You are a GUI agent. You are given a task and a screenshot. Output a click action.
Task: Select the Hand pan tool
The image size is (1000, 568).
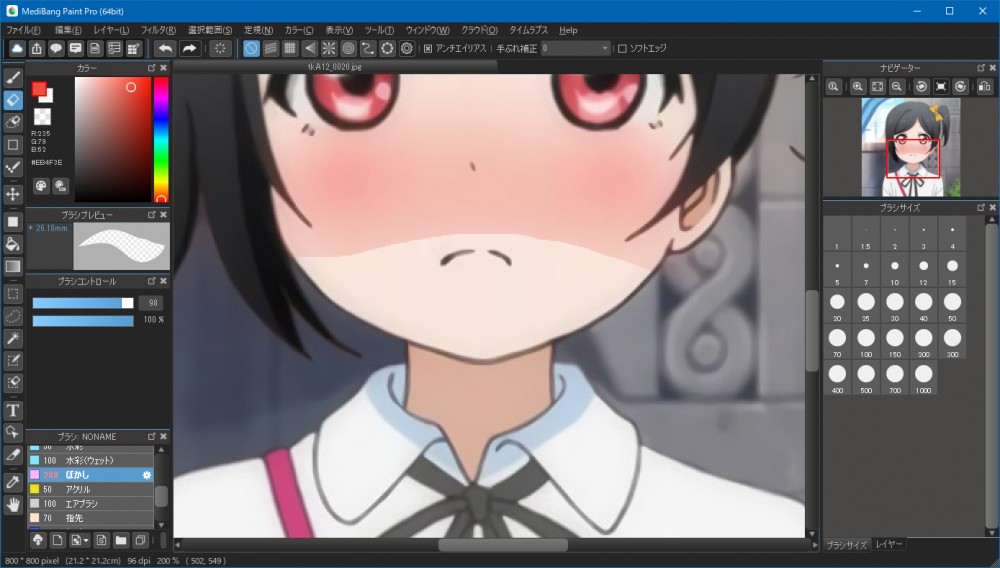click(x=13, y=505)
